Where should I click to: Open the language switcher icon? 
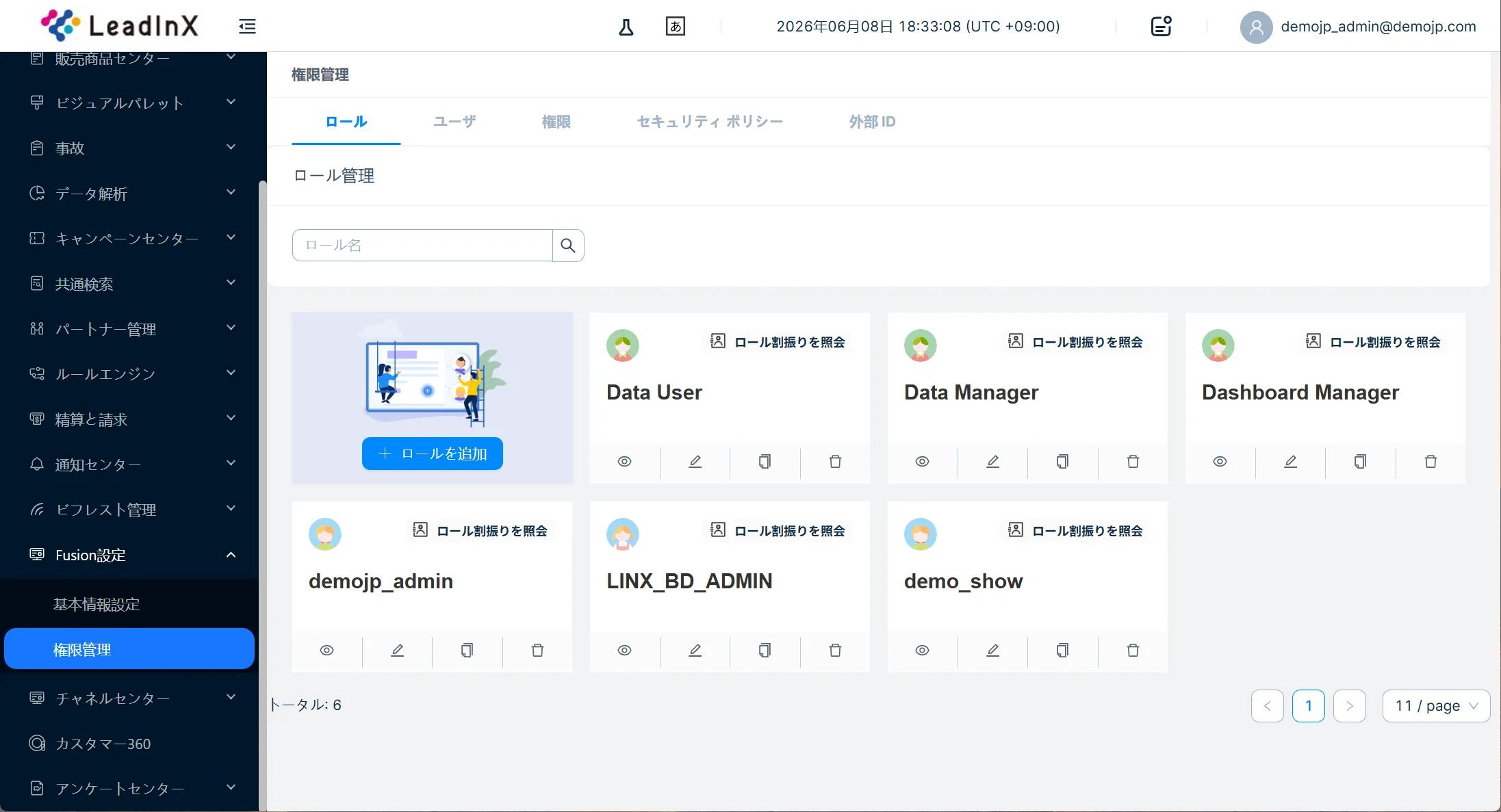(675, 27)
